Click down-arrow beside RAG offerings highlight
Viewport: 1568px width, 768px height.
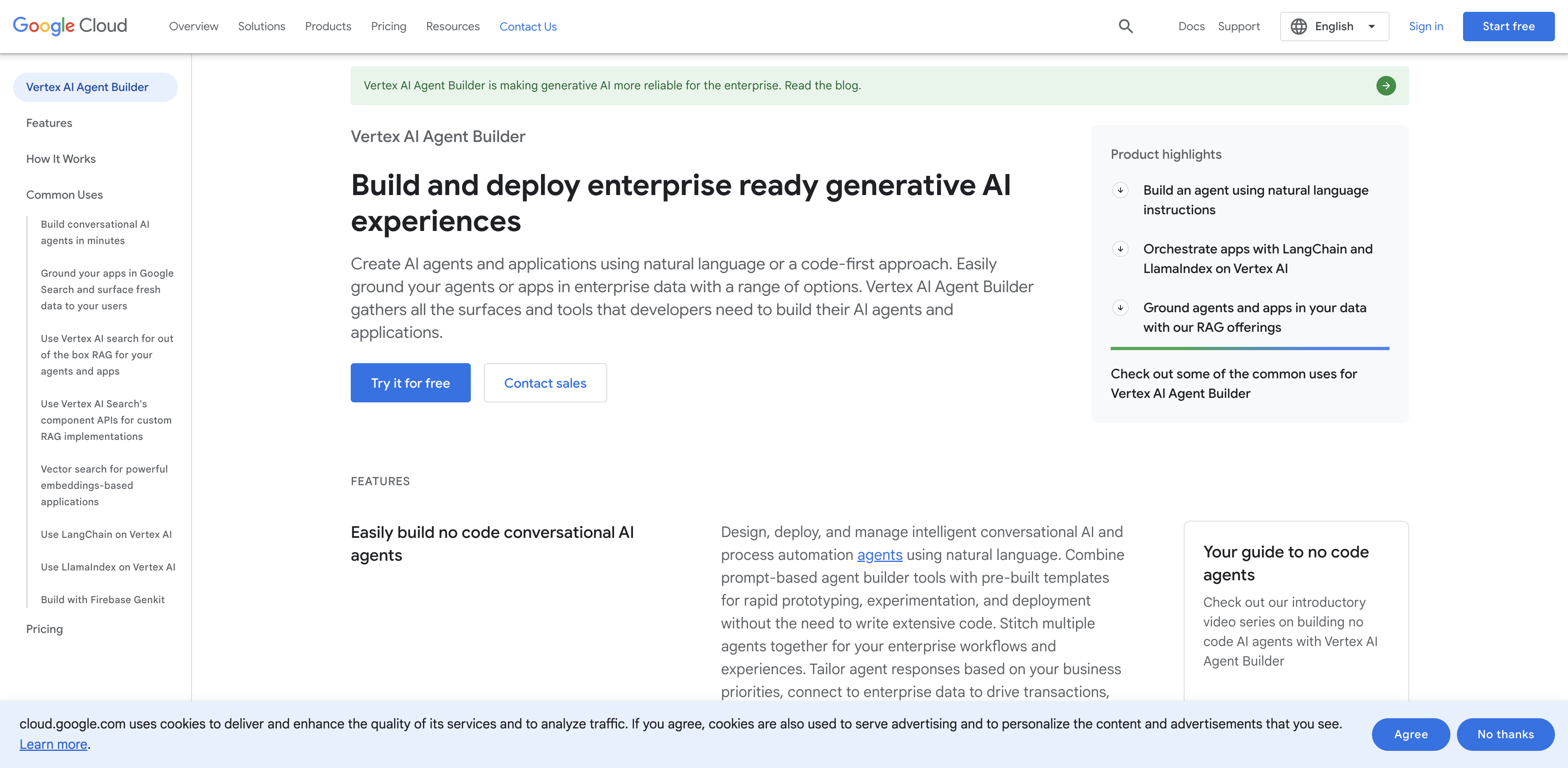coord(1120,308)
